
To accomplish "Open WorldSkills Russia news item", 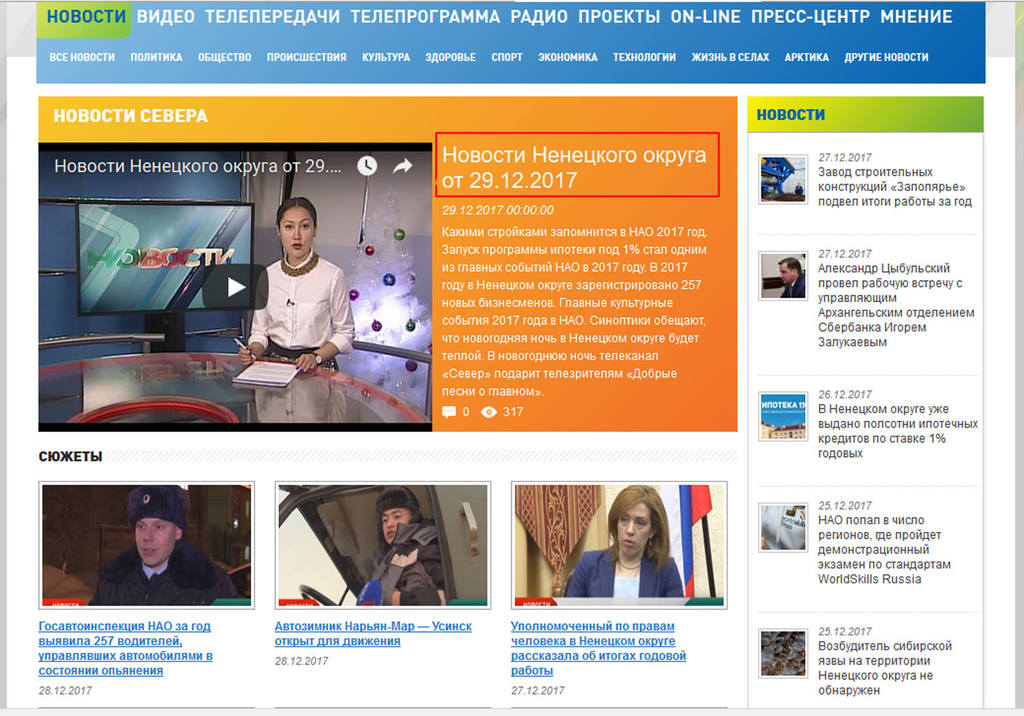I will point(884,549).
